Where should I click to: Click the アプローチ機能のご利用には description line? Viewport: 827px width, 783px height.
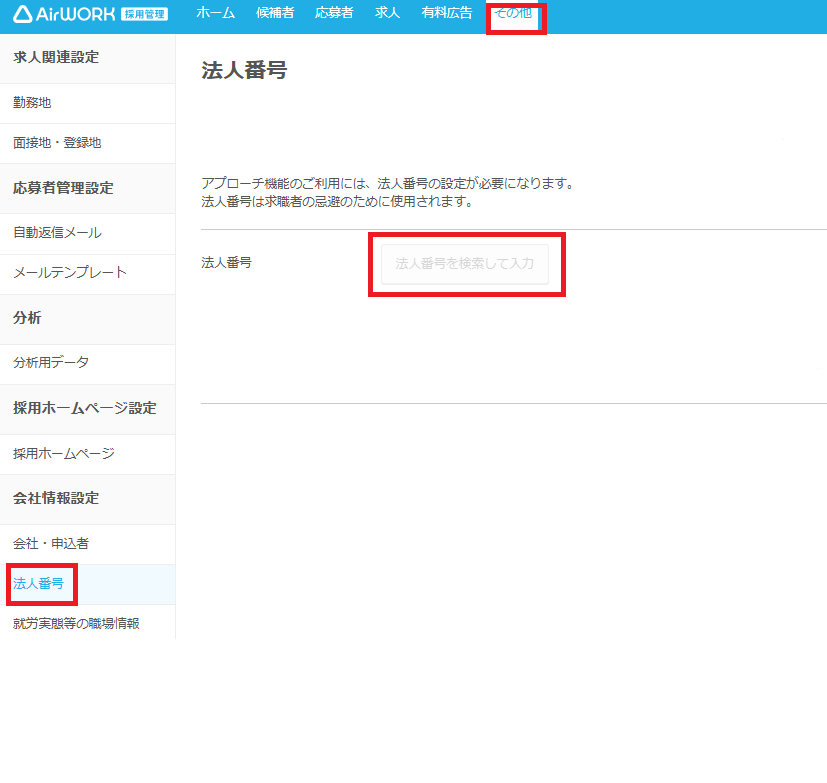coord(388,183)
